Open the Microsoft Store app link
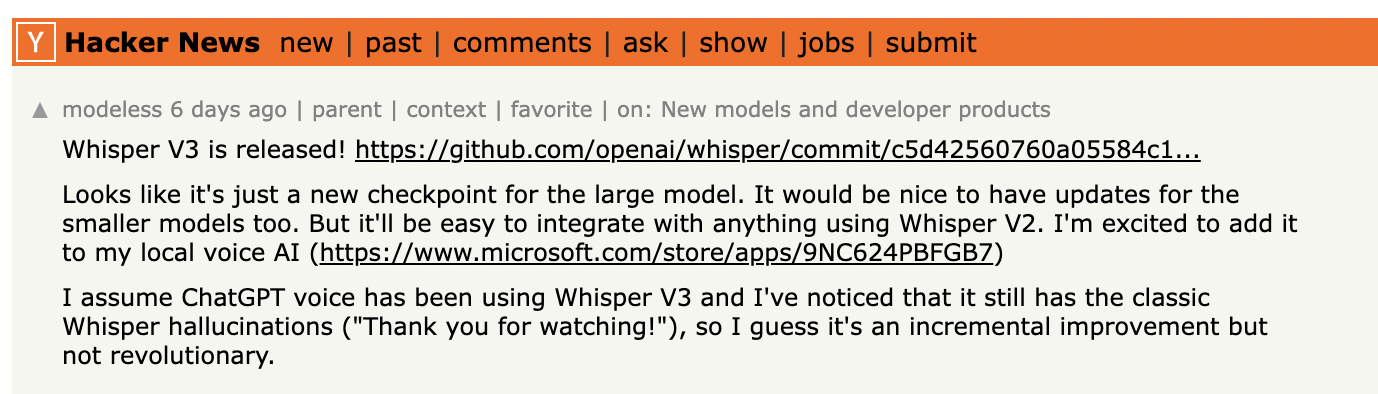Screen dimensions: 1378x394 [x=657, y=253]
